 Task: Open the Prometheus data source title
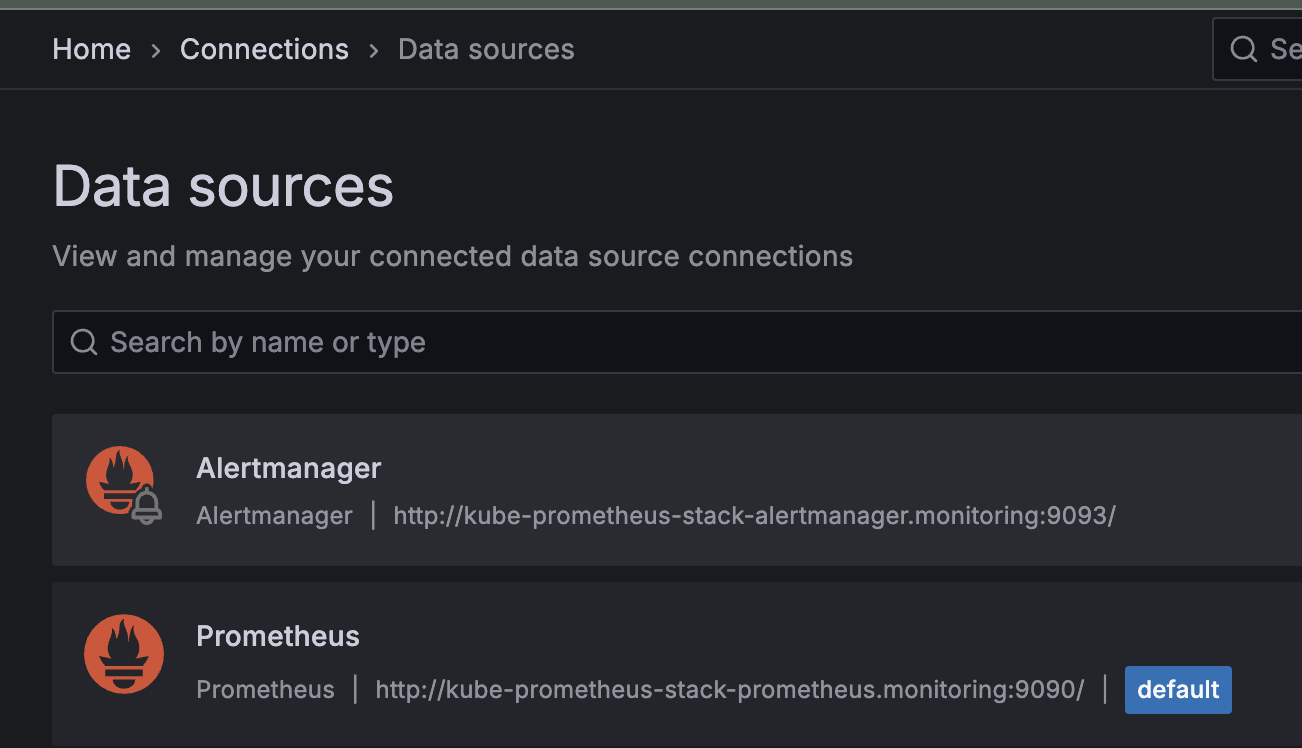click(278, 636)
